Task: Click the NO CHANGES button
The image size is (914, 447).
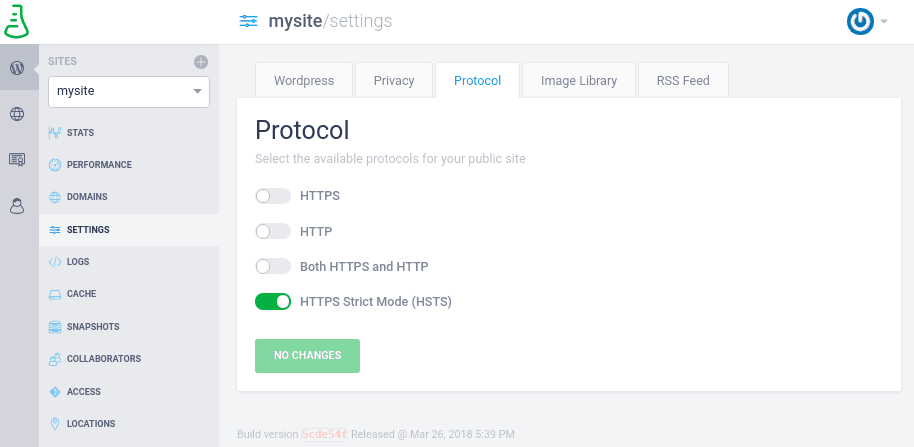Action: [307, 356]
